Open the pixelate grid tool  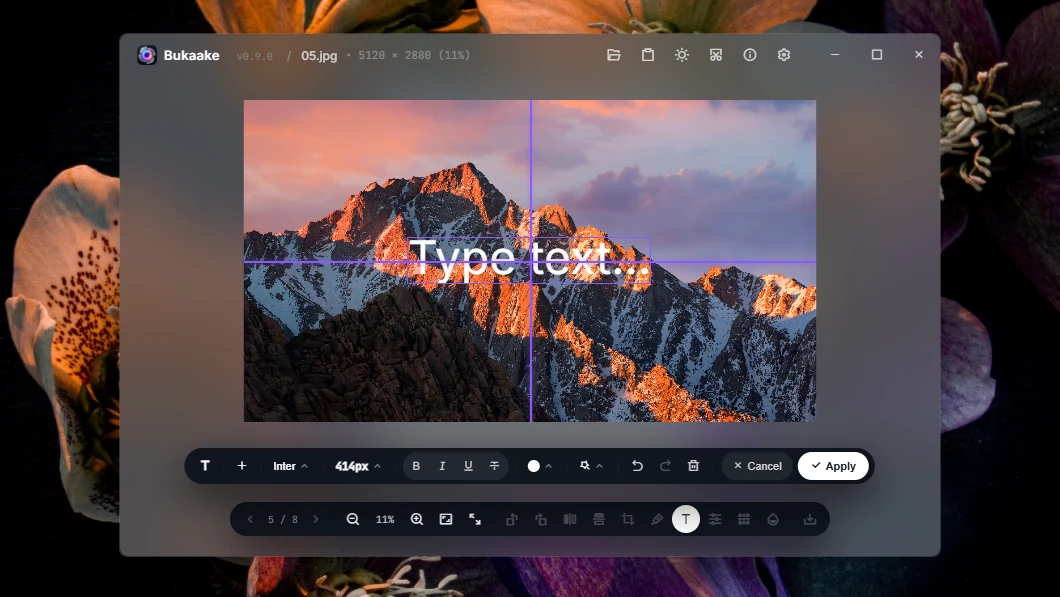pos(744,519)
